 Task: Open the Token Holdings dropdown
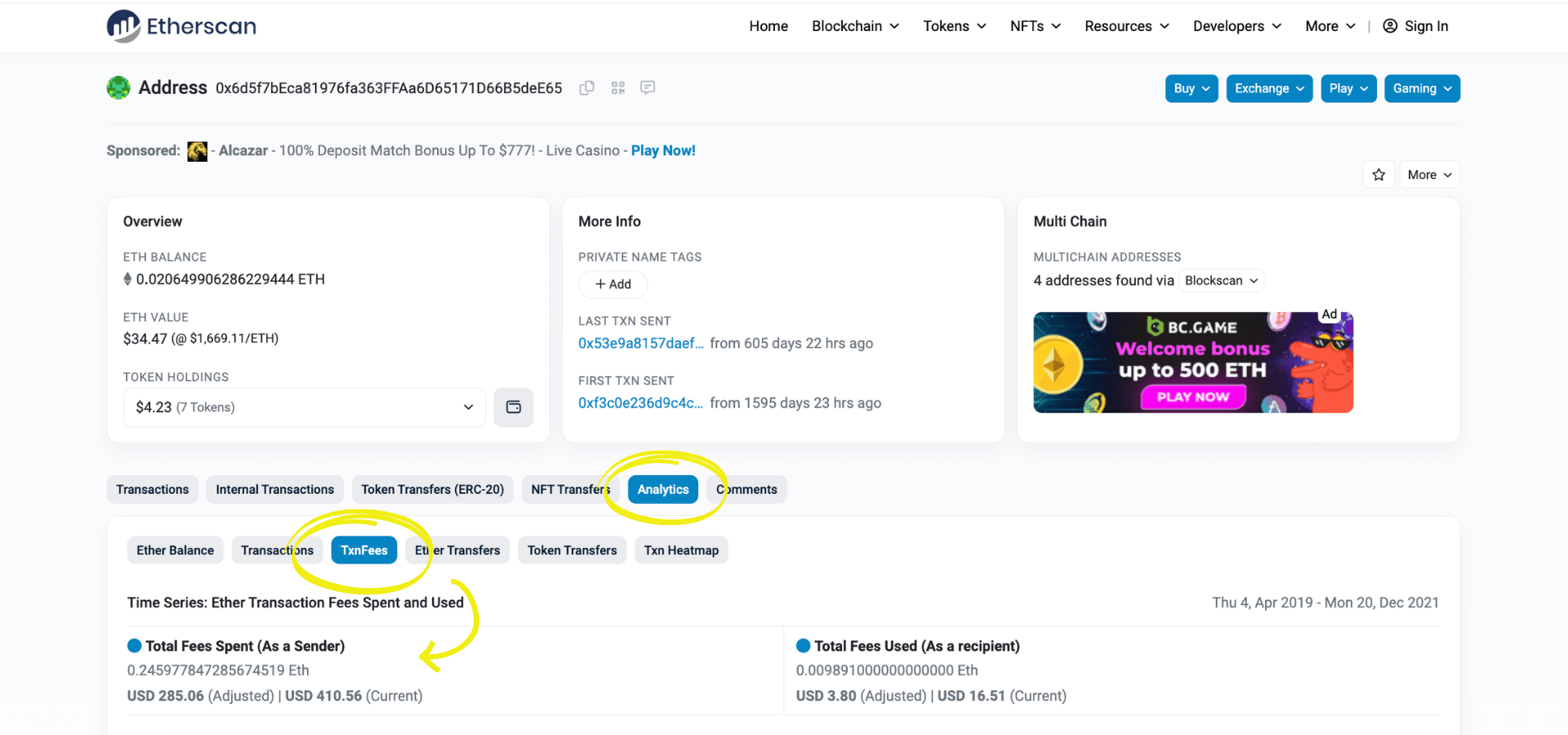coord(467,407)
